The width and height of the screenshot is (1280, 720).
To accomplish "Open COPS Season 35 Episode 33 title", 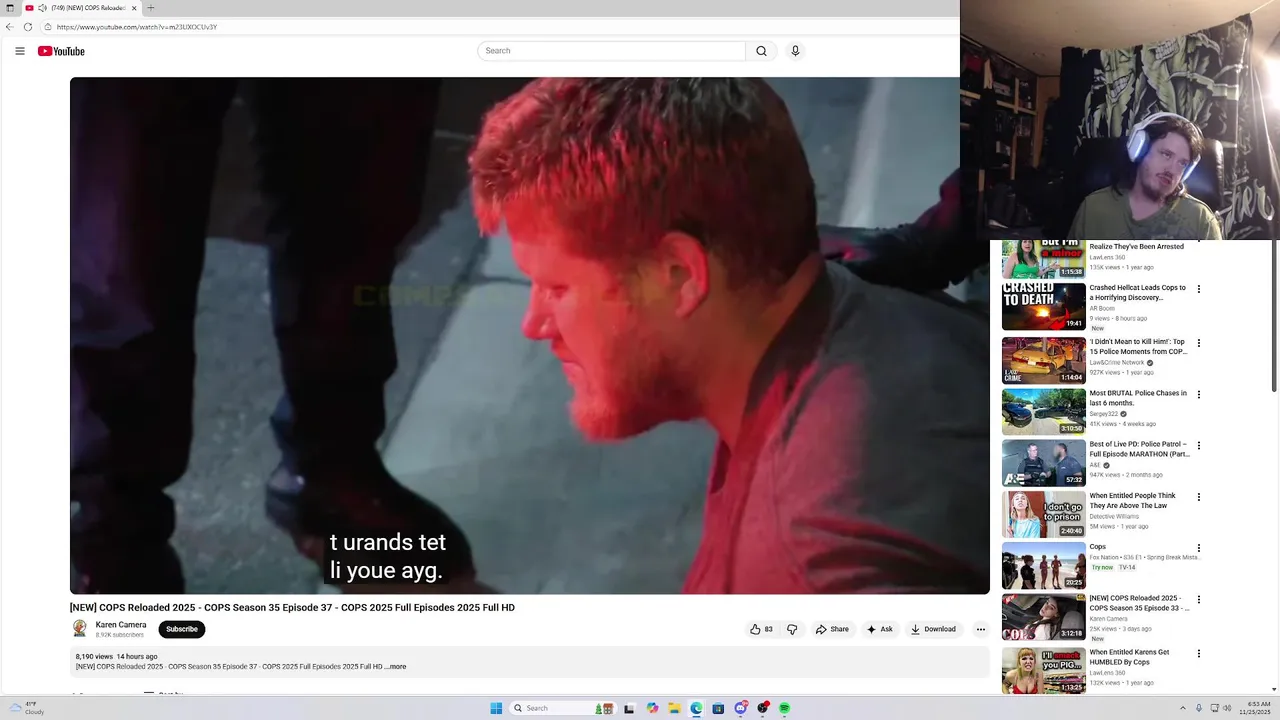I will pos(1139,603).
